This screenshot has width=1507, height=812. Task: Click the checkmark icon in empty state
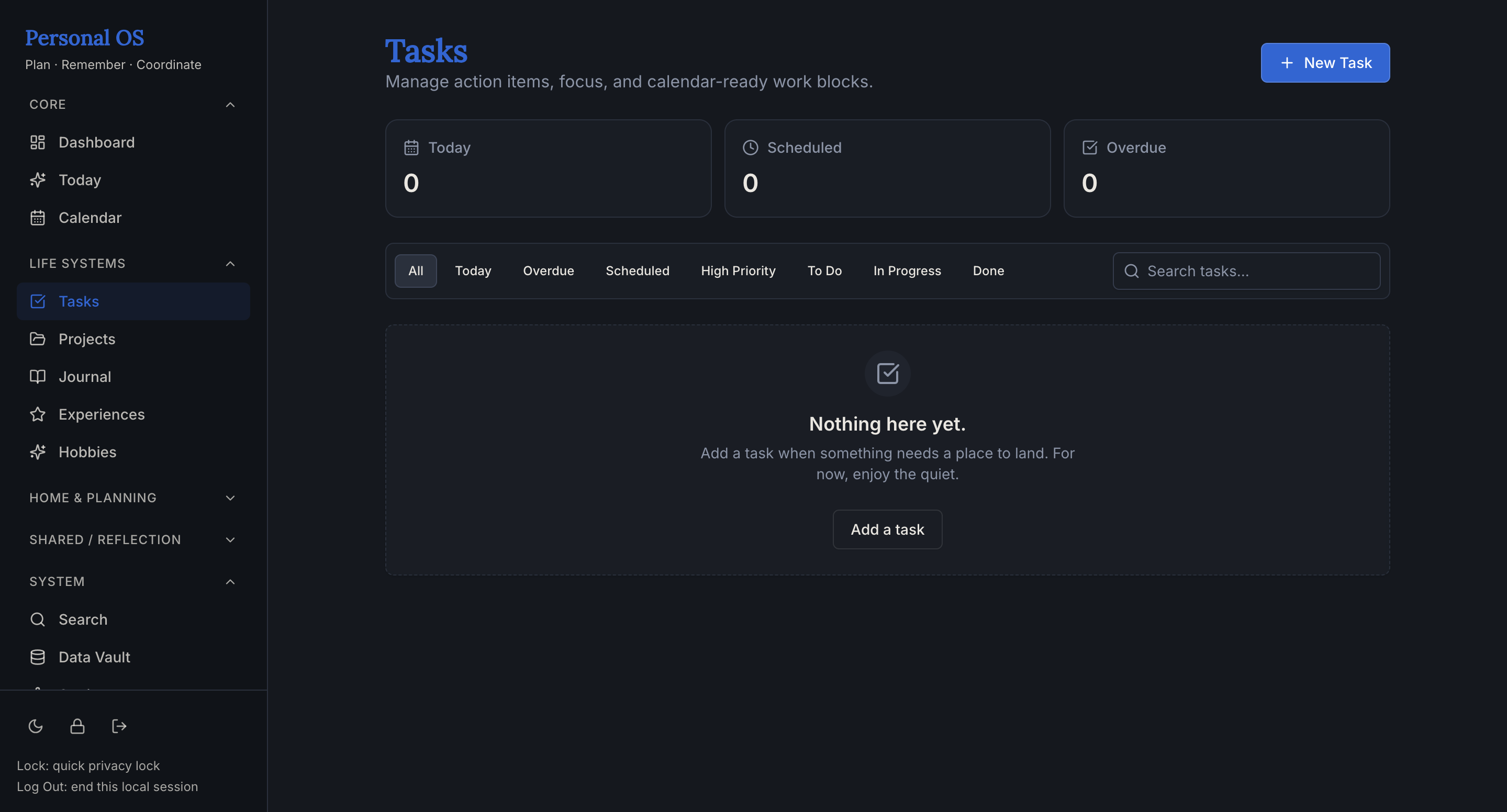pos(887,373)
